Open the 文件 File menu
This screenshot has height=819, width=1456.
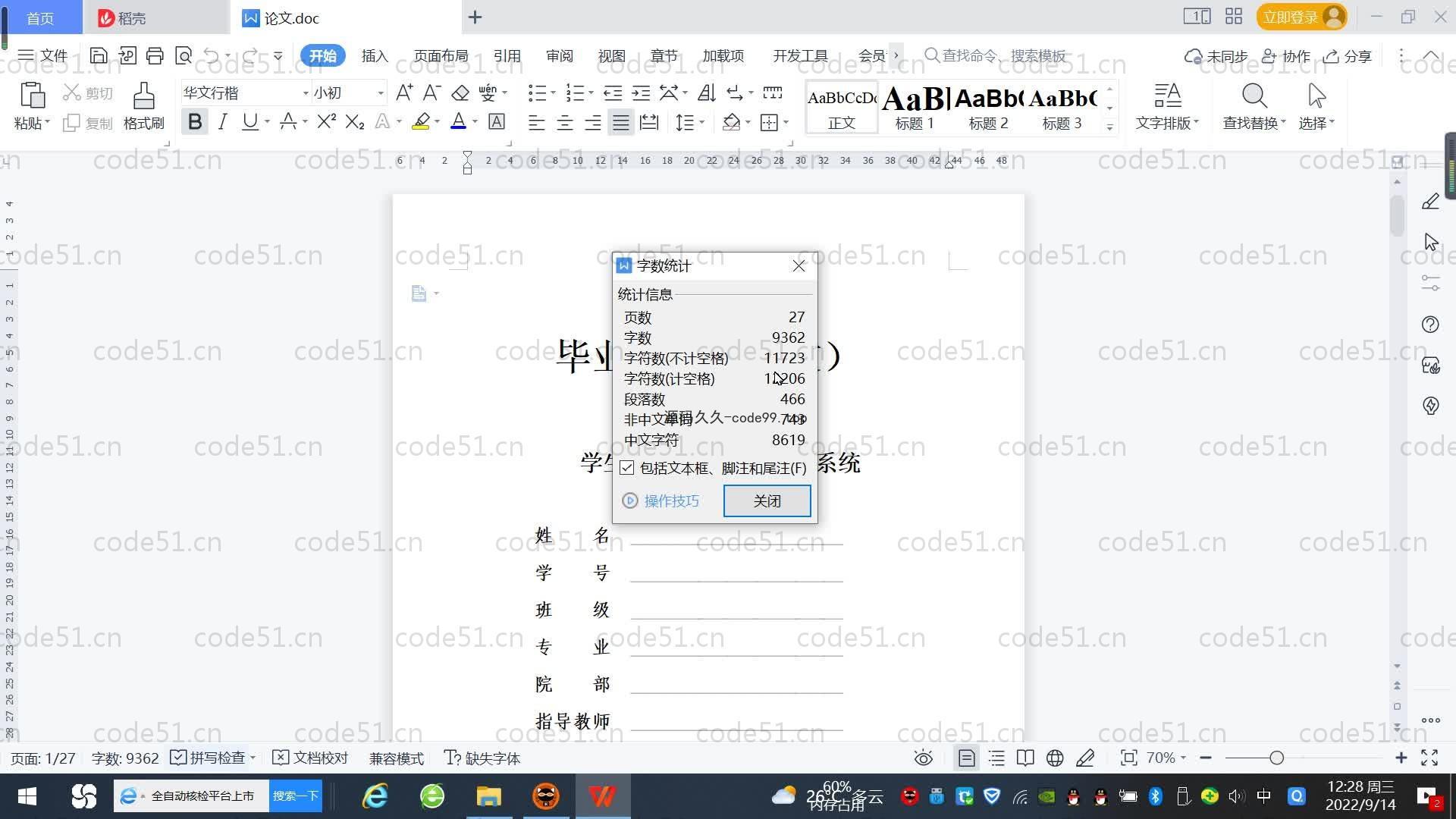43,55
